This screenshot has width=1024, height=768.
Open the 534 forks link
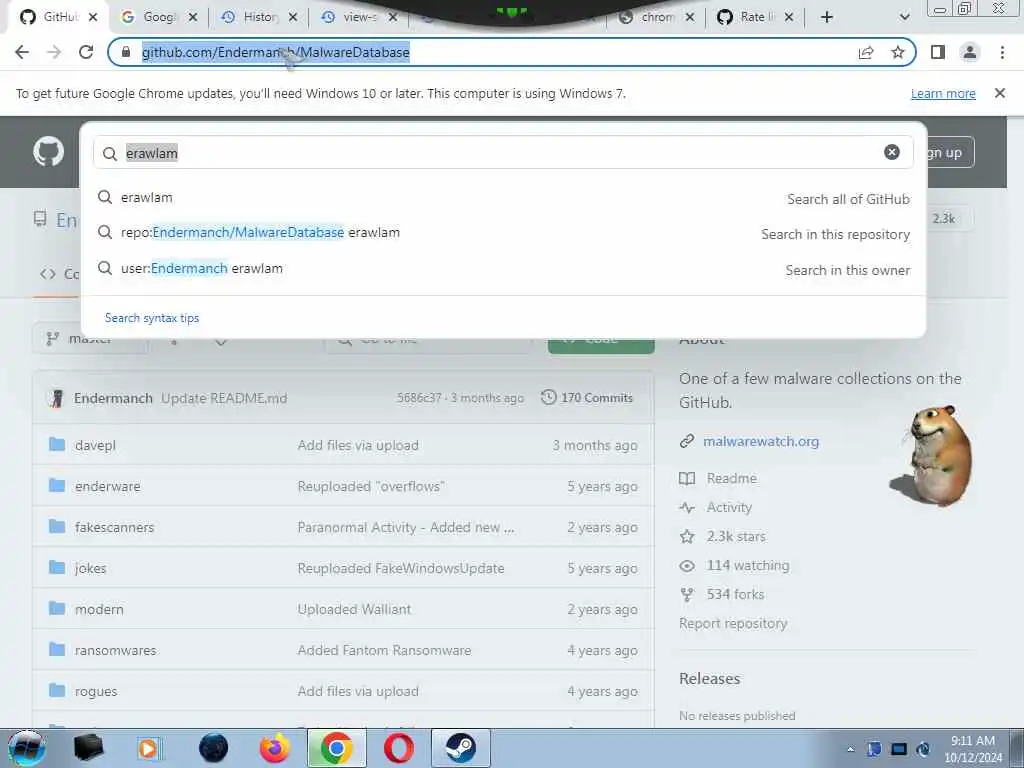point(735,594)
